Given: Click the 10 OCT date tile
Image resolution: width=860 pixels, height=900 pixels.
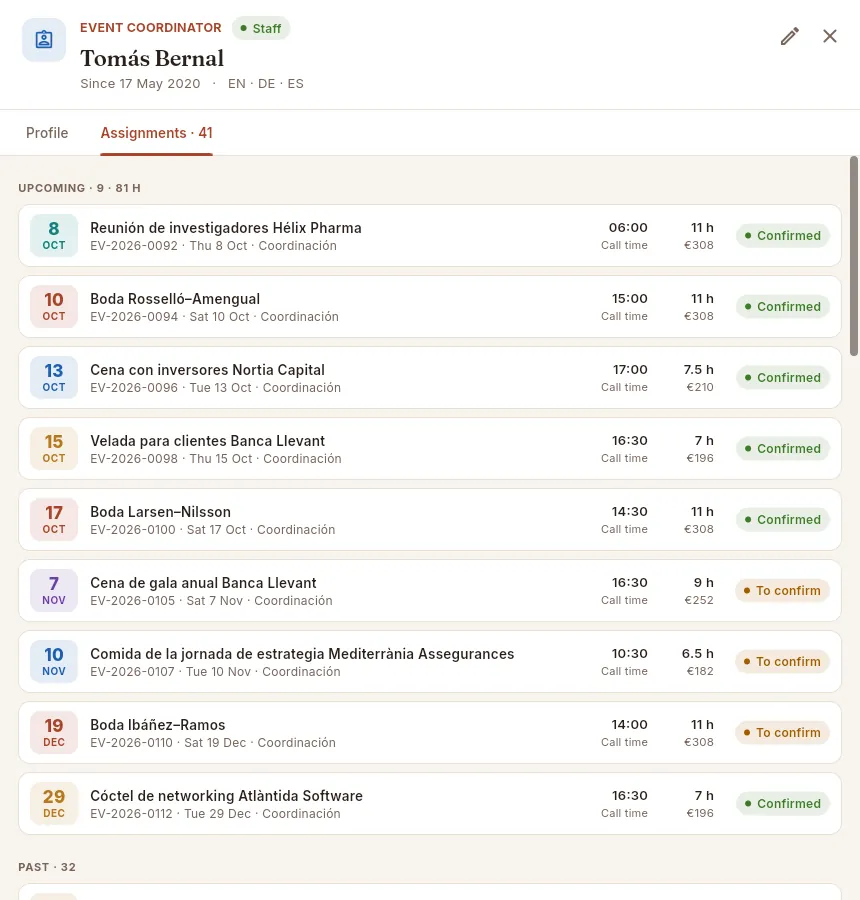Looking at the screenshot, I should pos(54,307).
